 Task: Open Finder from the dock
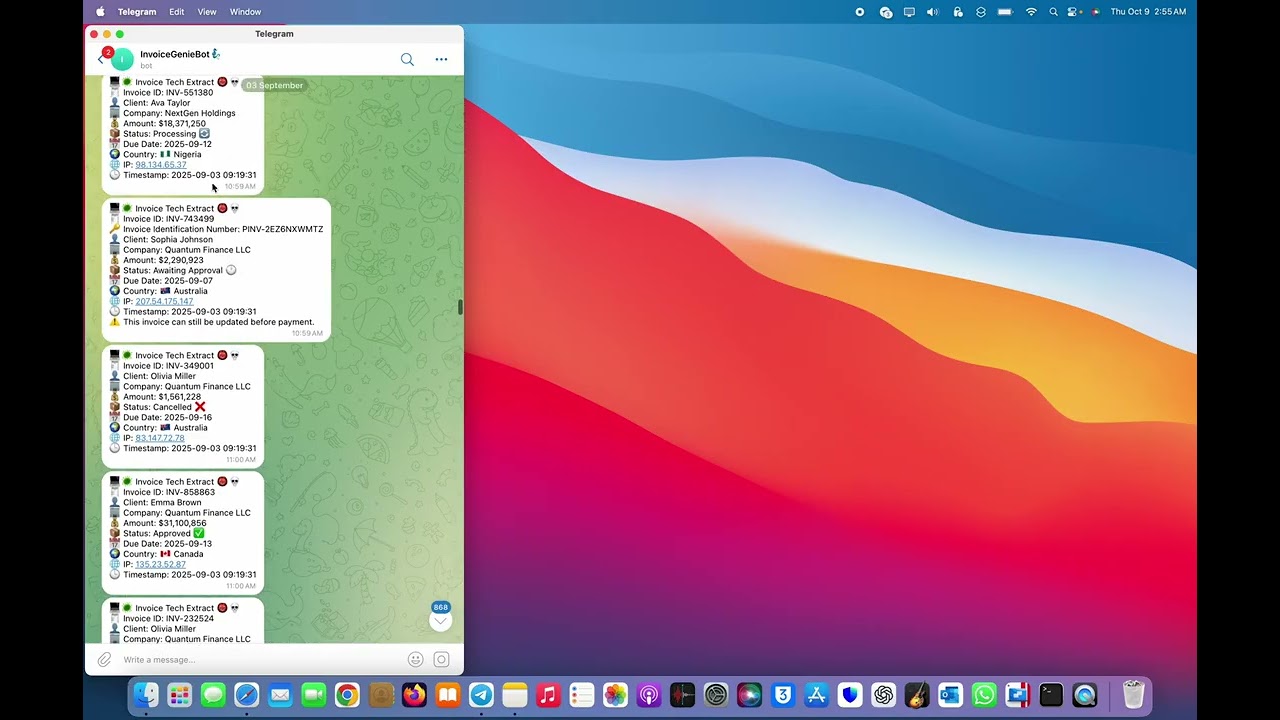pyautogui.click(x=146, y=694)
